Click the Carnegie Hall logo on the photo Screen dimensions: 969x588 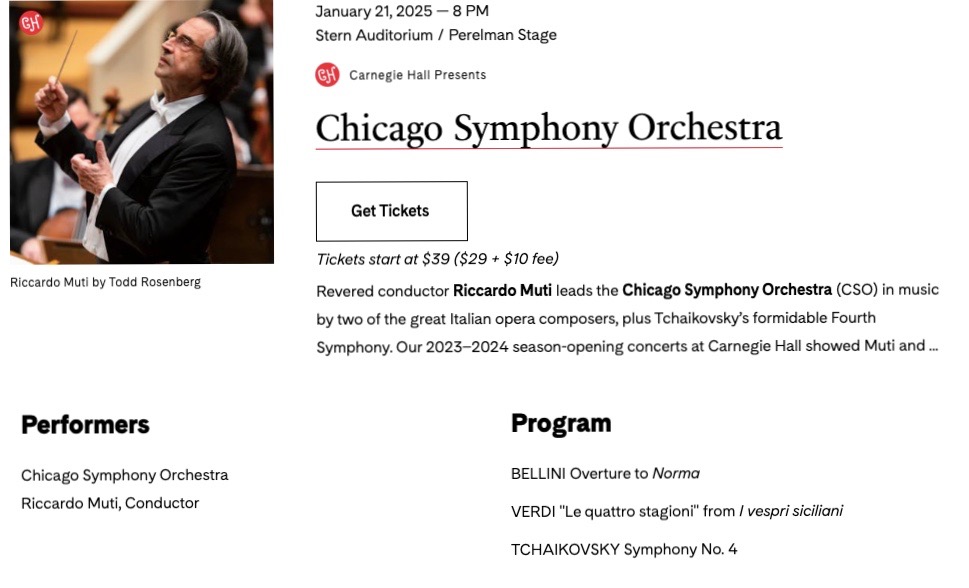(x=32, y=23)
